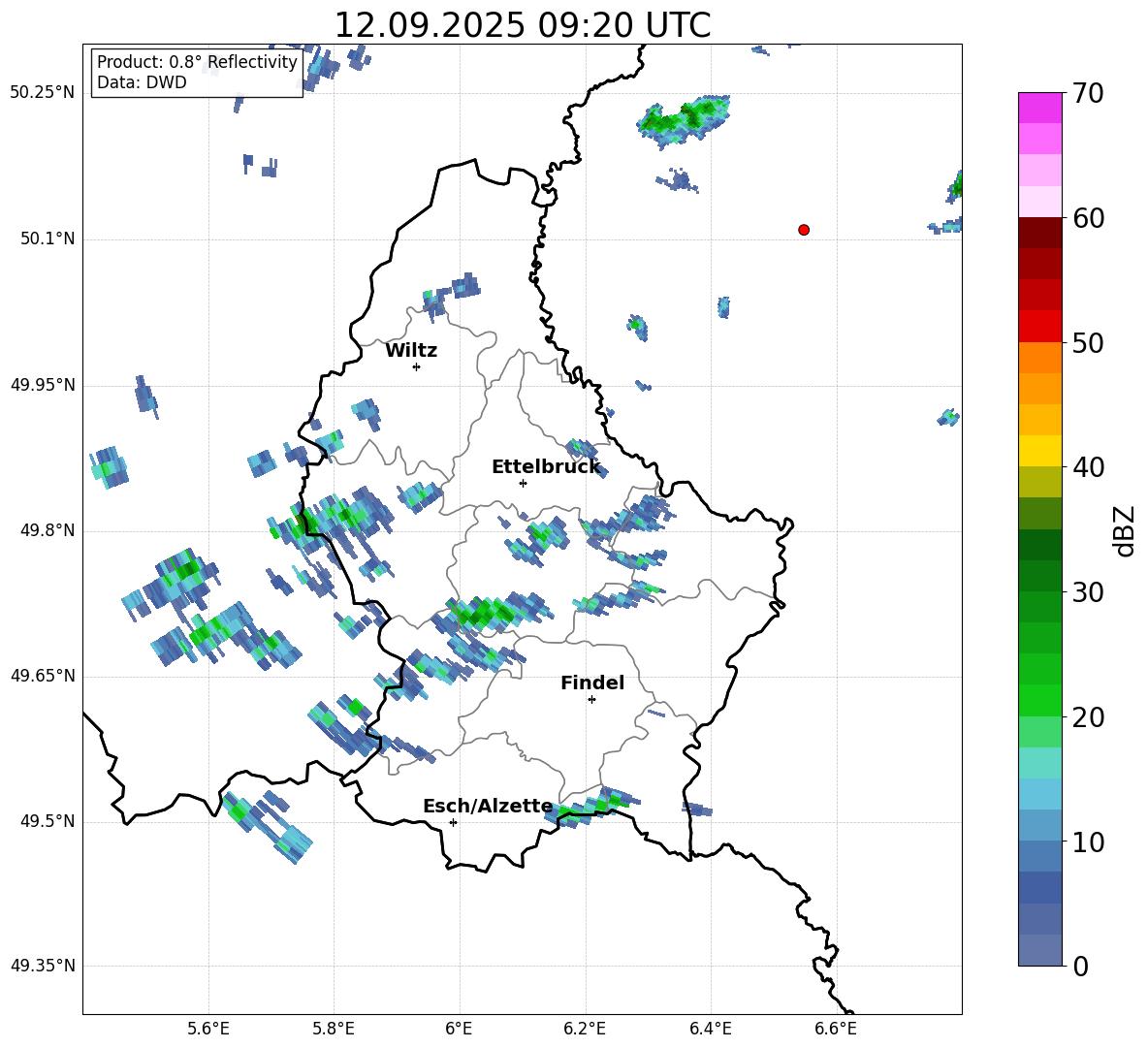The image size is (1148, 1048).
Task: Click the 6.2°E longitude tick label
Action: tap(585, 1029)
